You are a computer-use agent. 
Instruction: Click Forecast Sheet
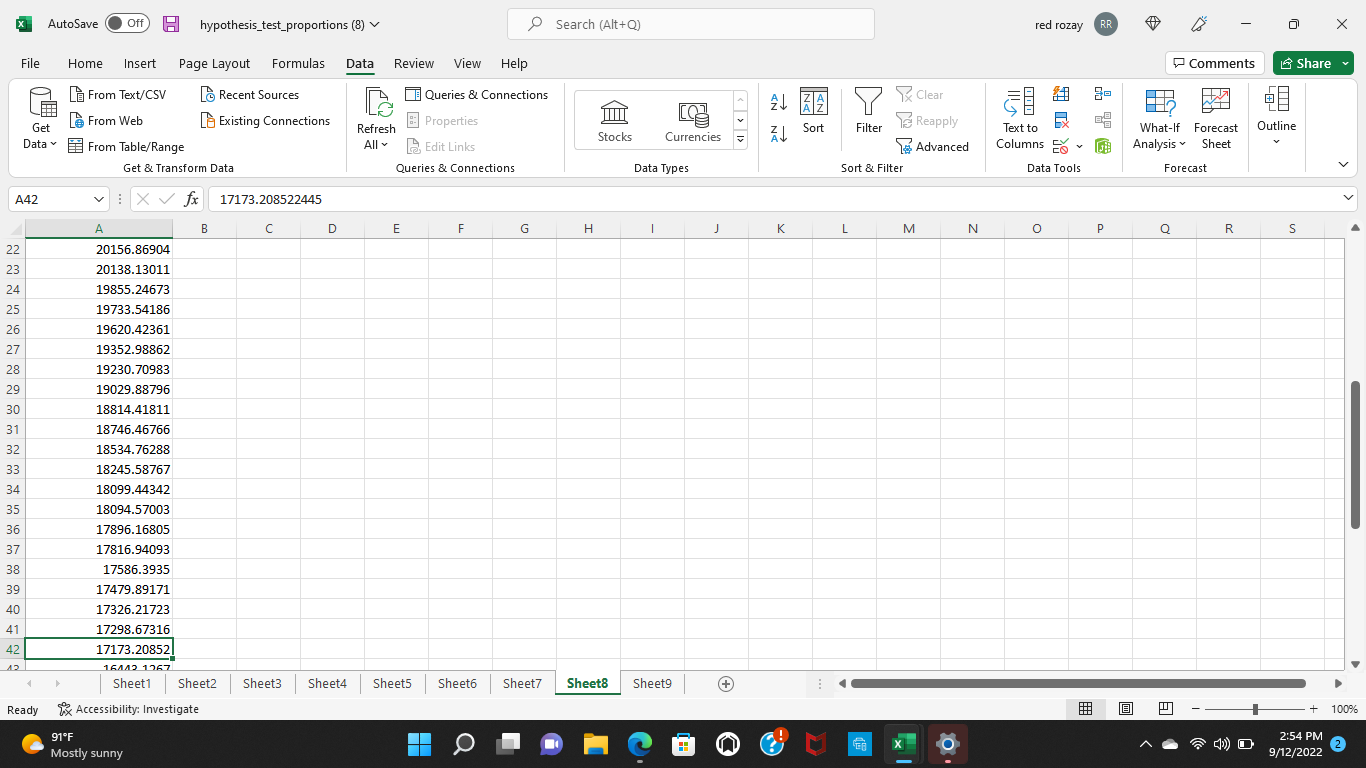(1216, 119)
